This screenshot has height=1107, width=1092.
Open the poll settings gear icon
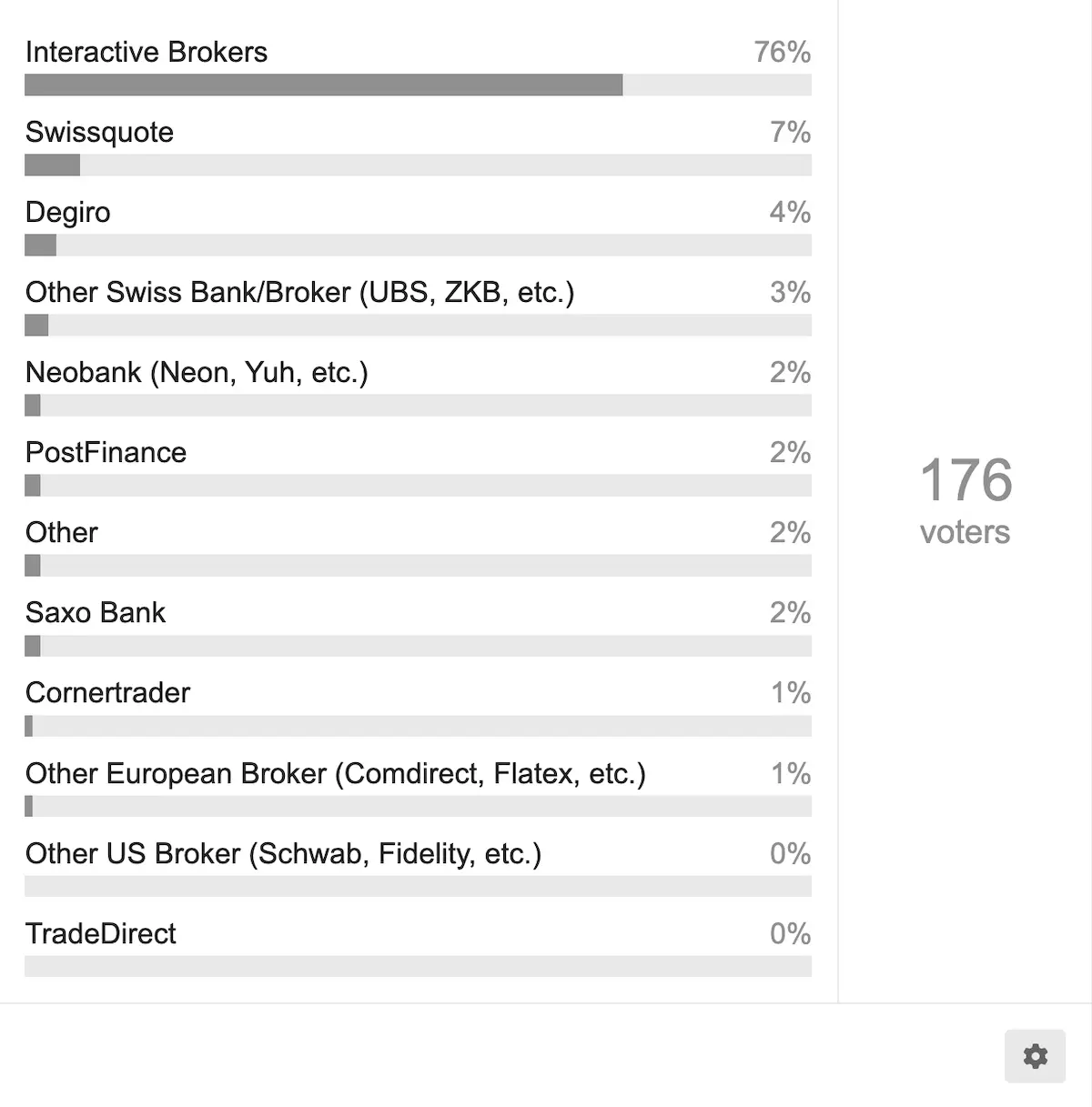tap(1035, 1056)
